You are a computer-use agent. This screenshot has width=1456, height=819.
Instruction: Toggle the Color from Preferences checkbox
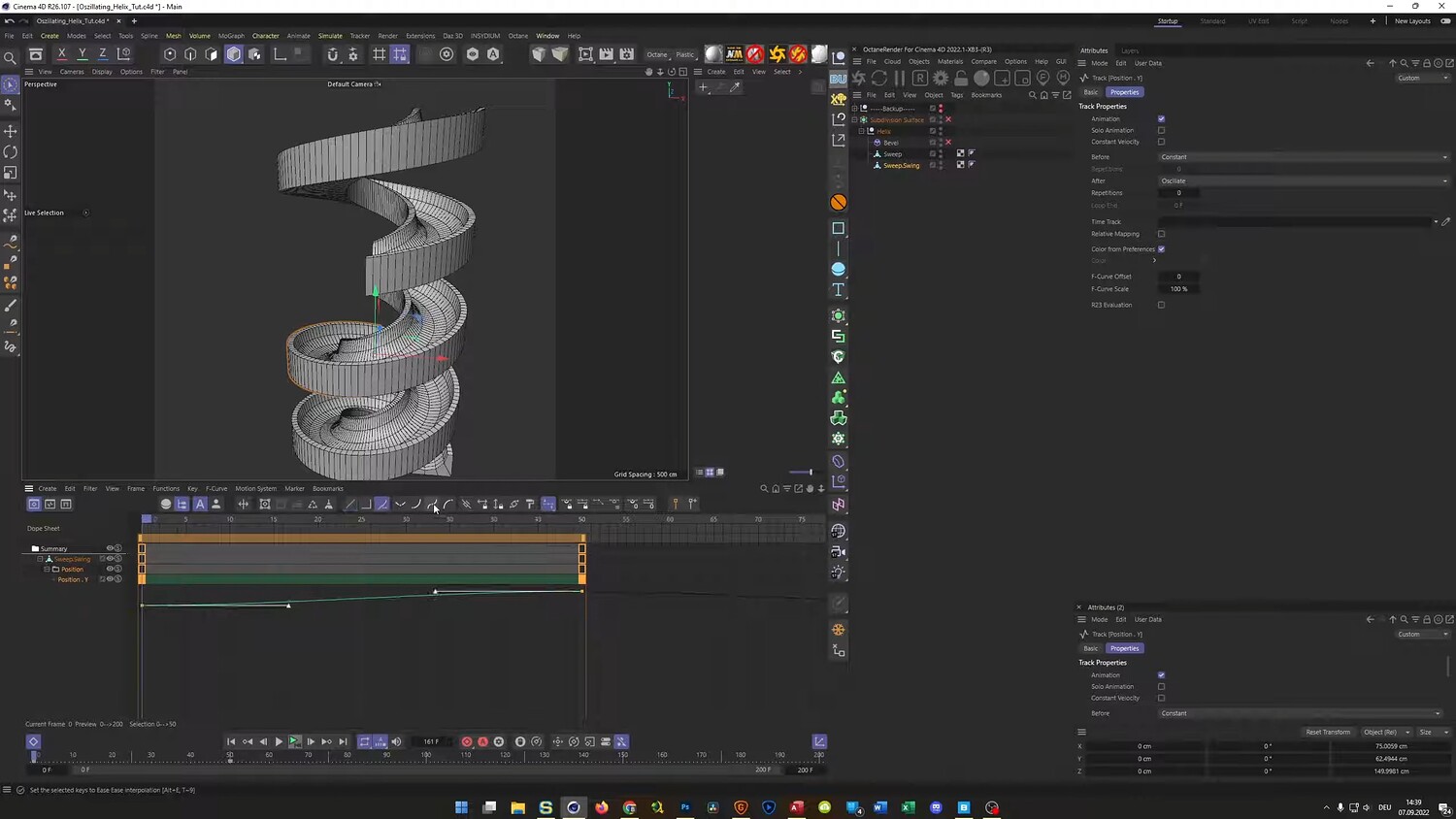tap(1161, 249)
